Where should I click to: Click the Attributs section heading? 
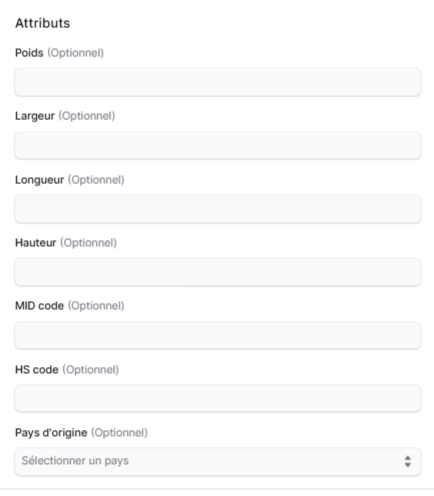coord(43,23)
